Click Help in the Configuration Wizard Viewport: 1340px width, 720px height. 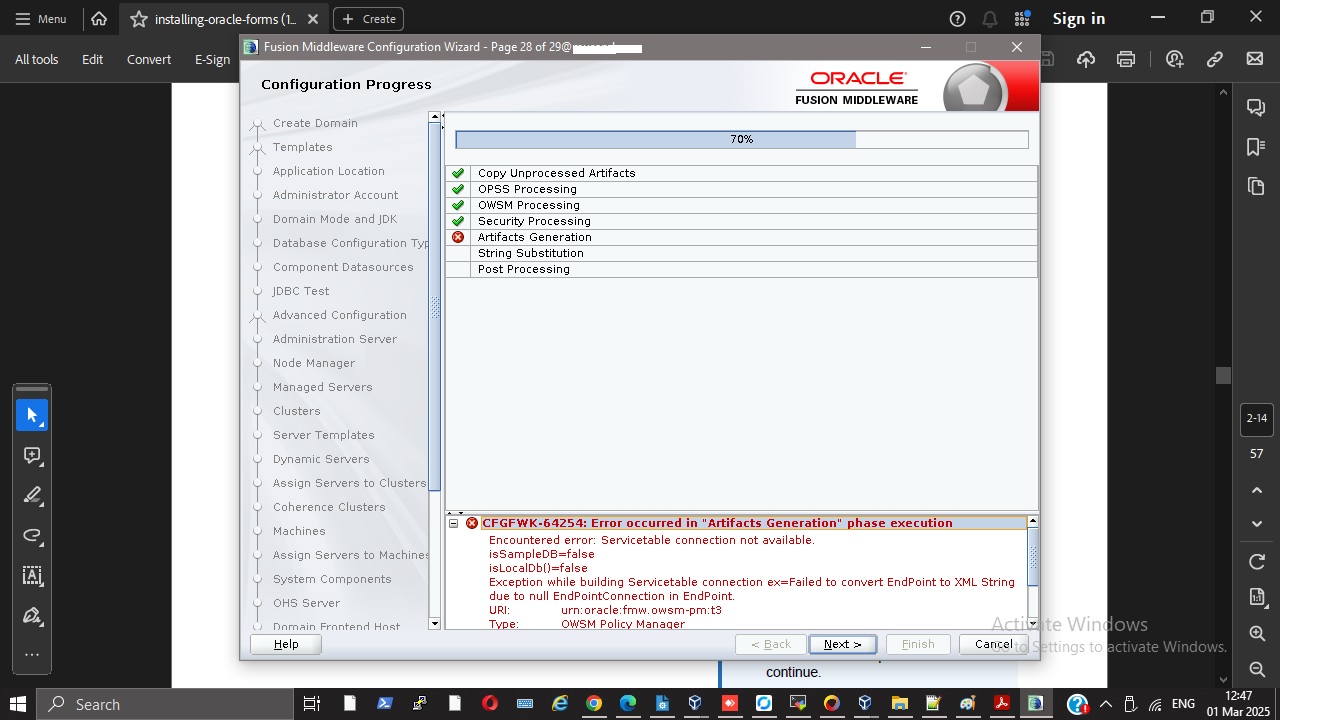click(x=286, y=644)
